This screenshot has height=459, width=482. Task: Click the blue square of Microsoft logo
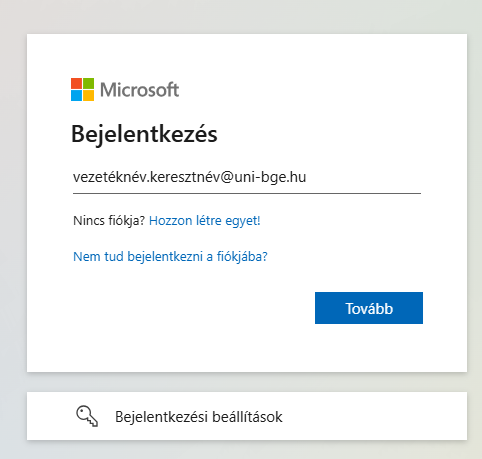[x=76, y=95]
